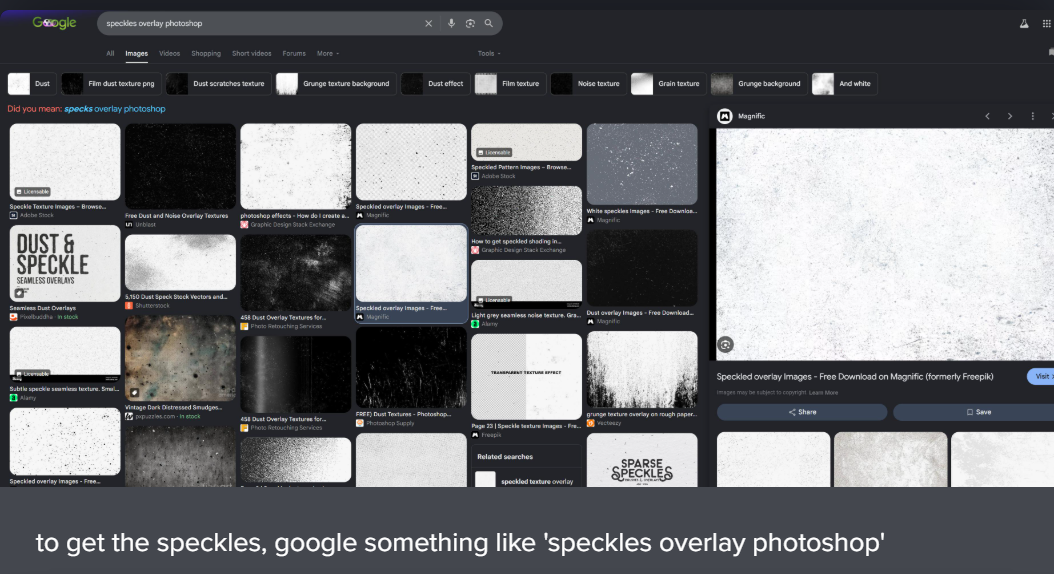The image size is (1054, 574).
Task: Expand the Tools dropdown
Action: click(x=489, y=53)
